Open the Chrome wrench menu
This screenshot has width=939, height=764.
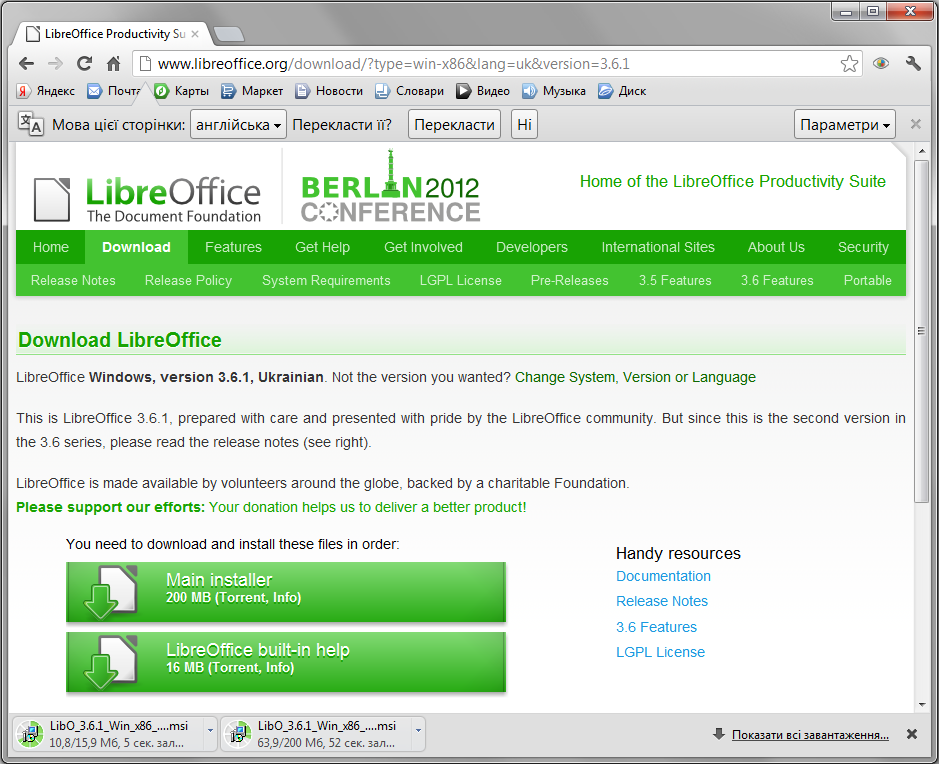pos(913,63)
